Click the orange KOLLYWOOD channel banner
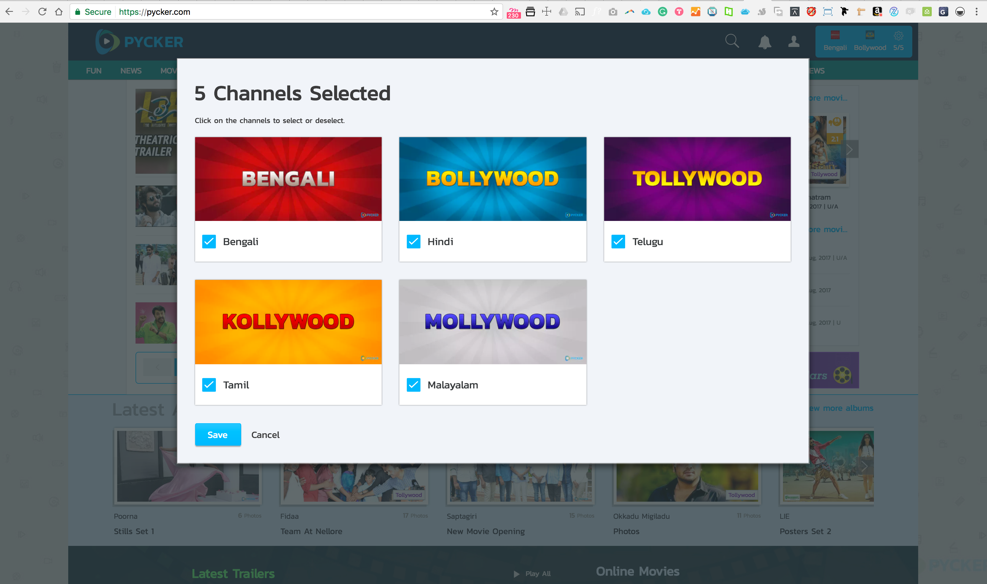987x584 pixels. 288,322
